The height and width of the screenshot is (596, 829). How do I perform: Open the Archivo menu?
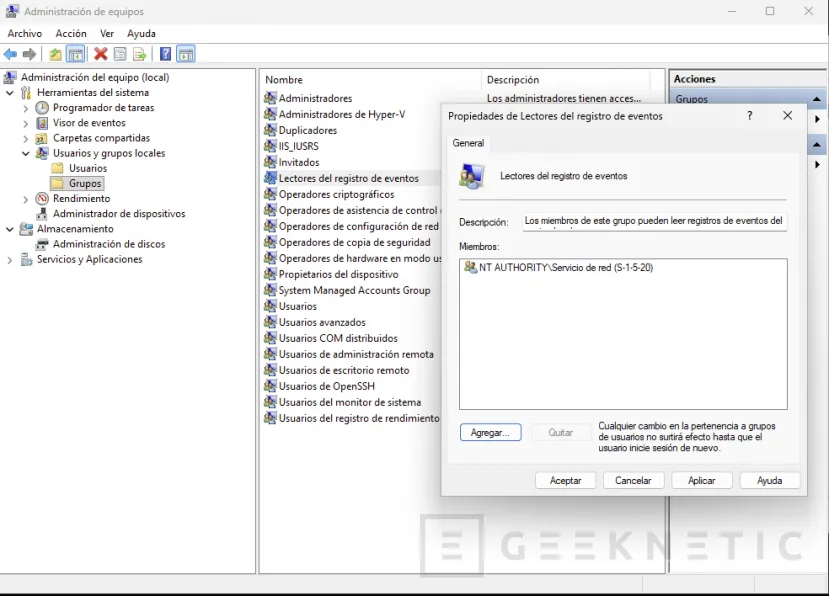[x=24, y=33]
